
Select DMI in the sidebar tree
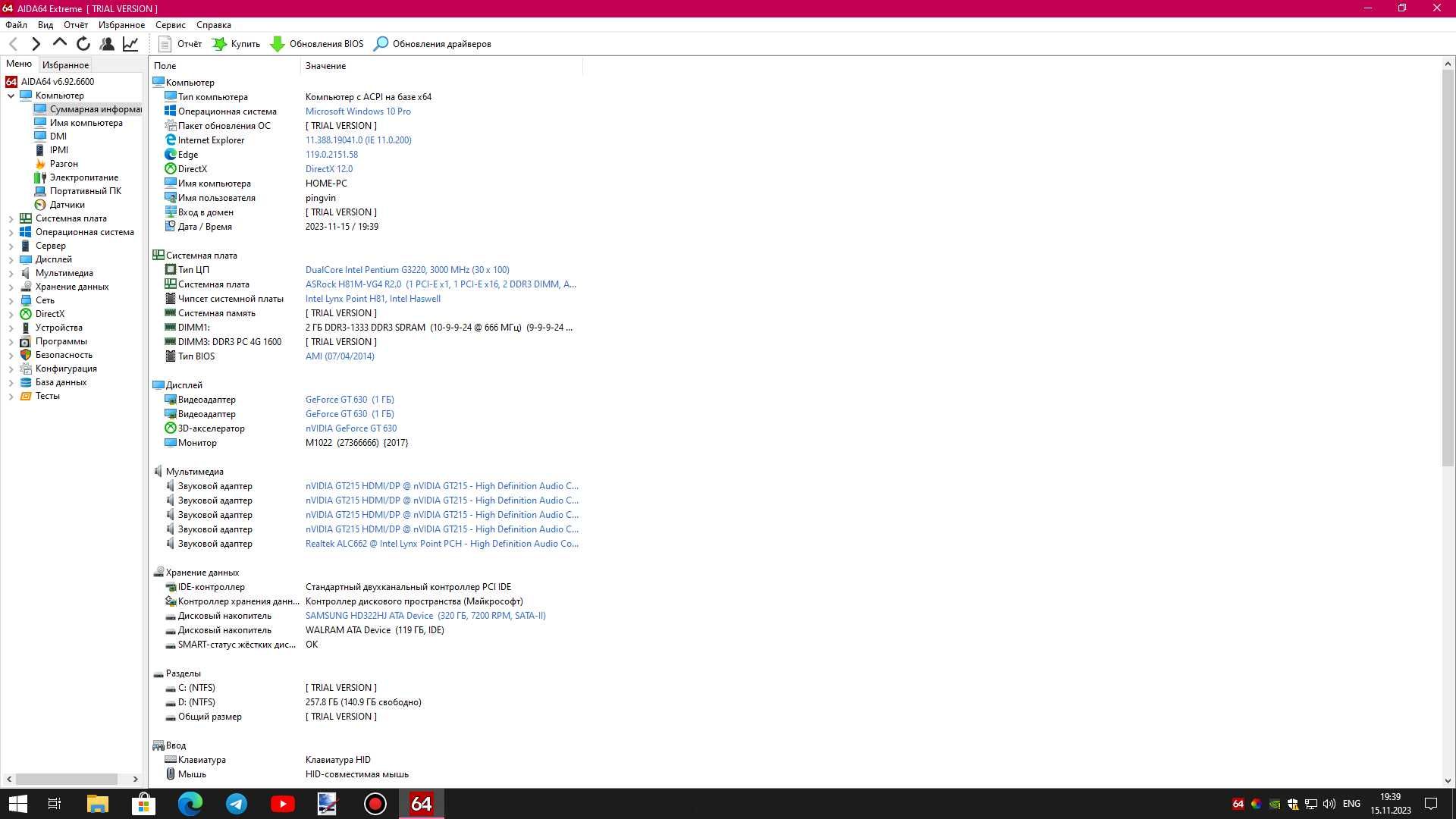(x=58, y=136)
